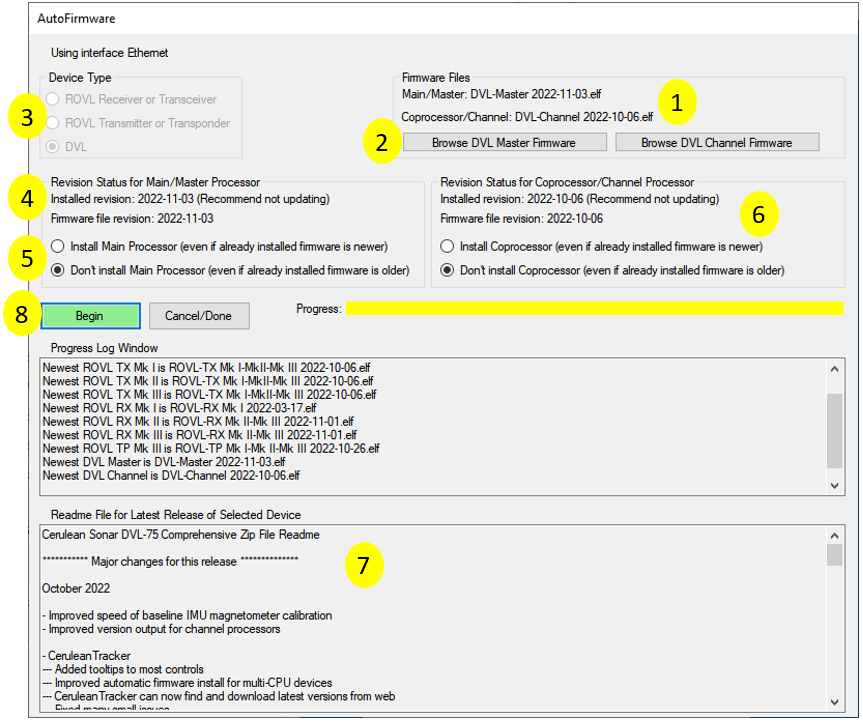Select Install Coprocessor radio button
The image size is (863, 722).
pyautogui.click(x=447, y=246)
